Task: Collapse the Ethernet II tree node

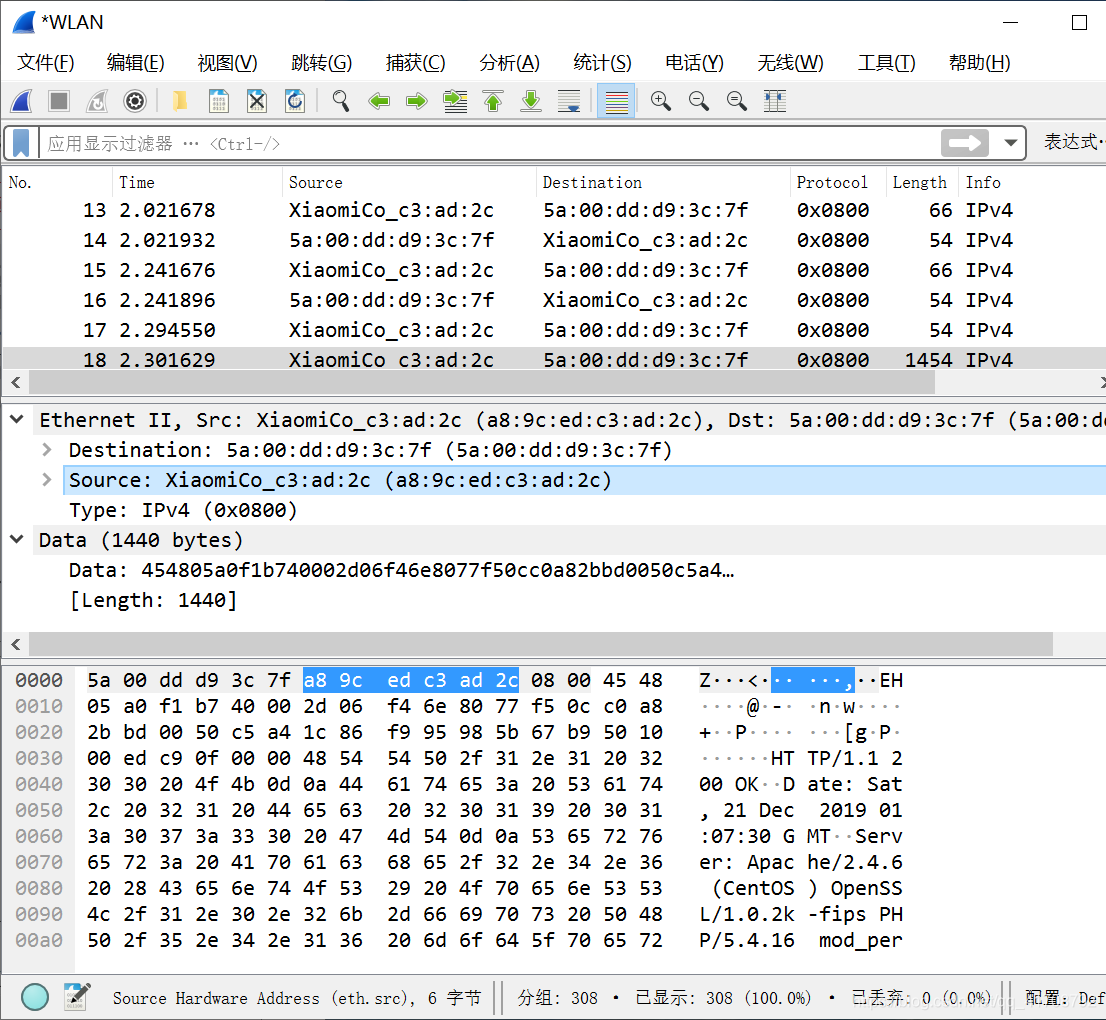Action: 17,420
